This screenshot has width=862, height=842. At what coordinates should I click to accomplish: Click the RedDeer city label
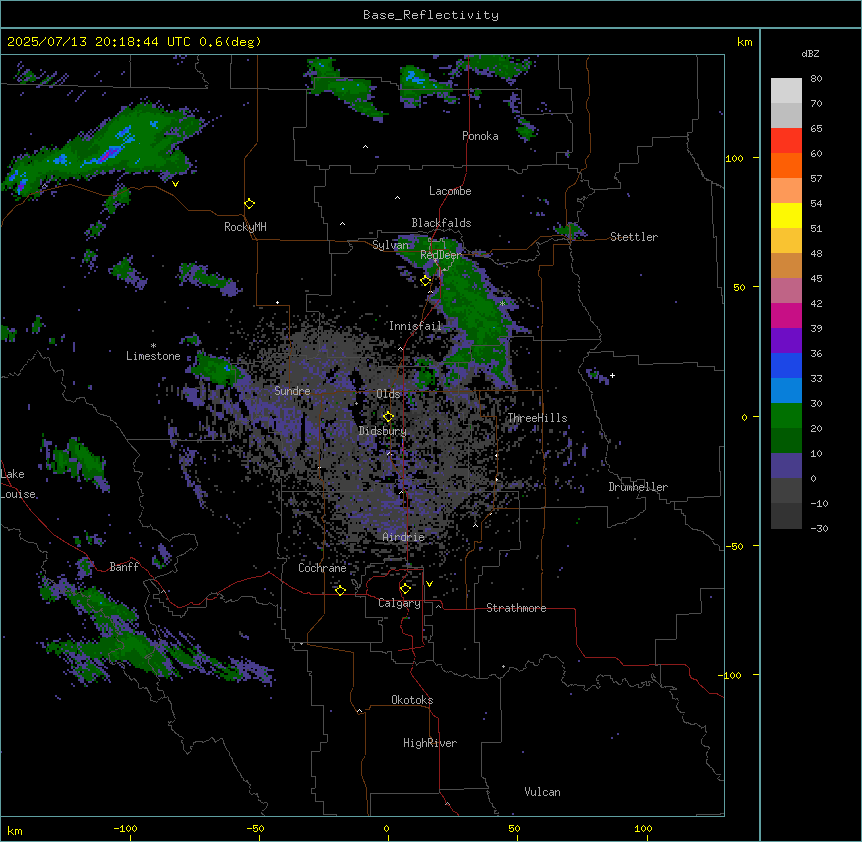coord(440,255)
